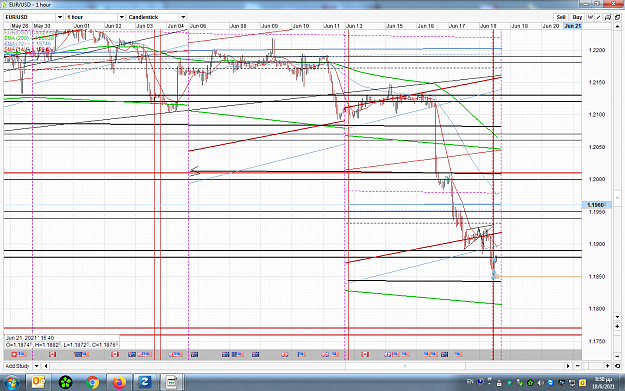Click the EUR/USD symbol input field
This screenshot has height=391, width=625.
30,17
